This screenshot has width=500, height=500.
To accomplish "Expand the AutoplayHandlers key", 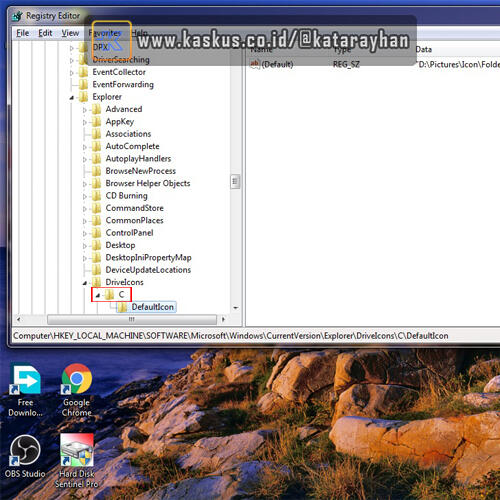I will [85, 159].
